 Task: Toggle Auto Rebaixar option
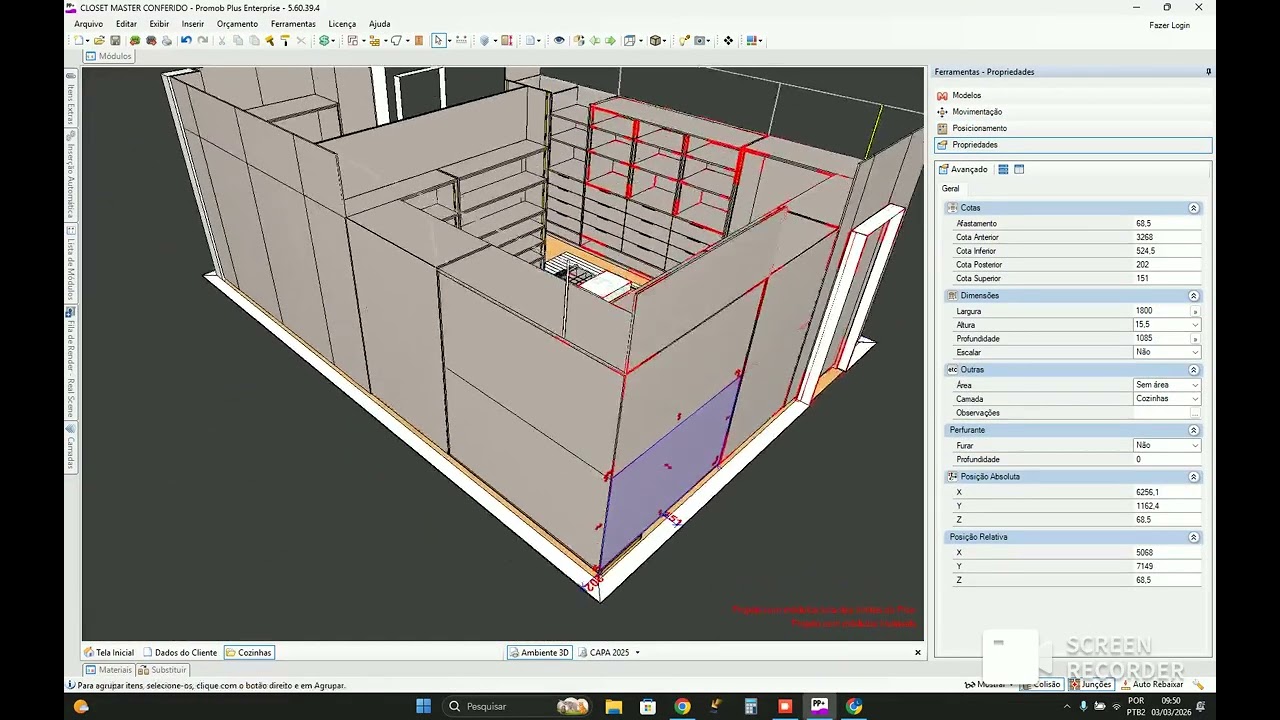[x=1152, y=685]
